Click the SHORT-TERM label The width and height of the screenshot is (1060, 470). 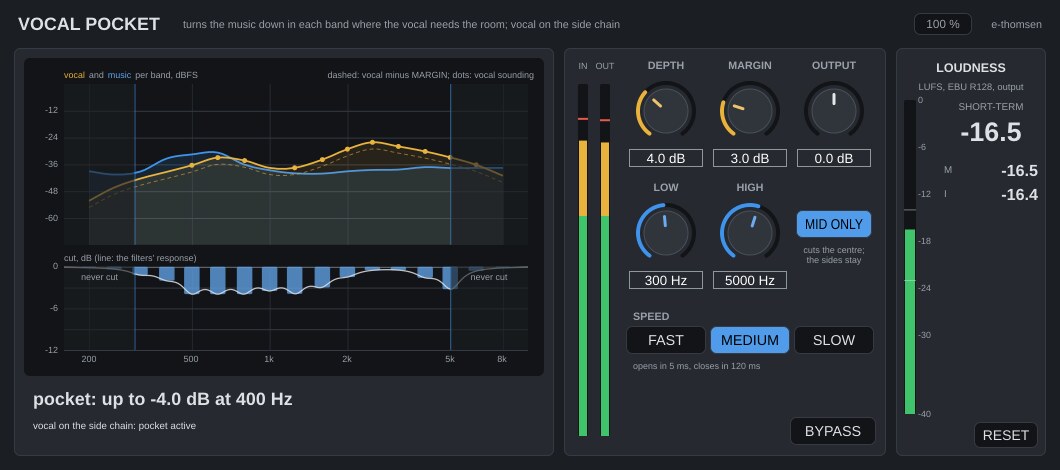(990, 107)
